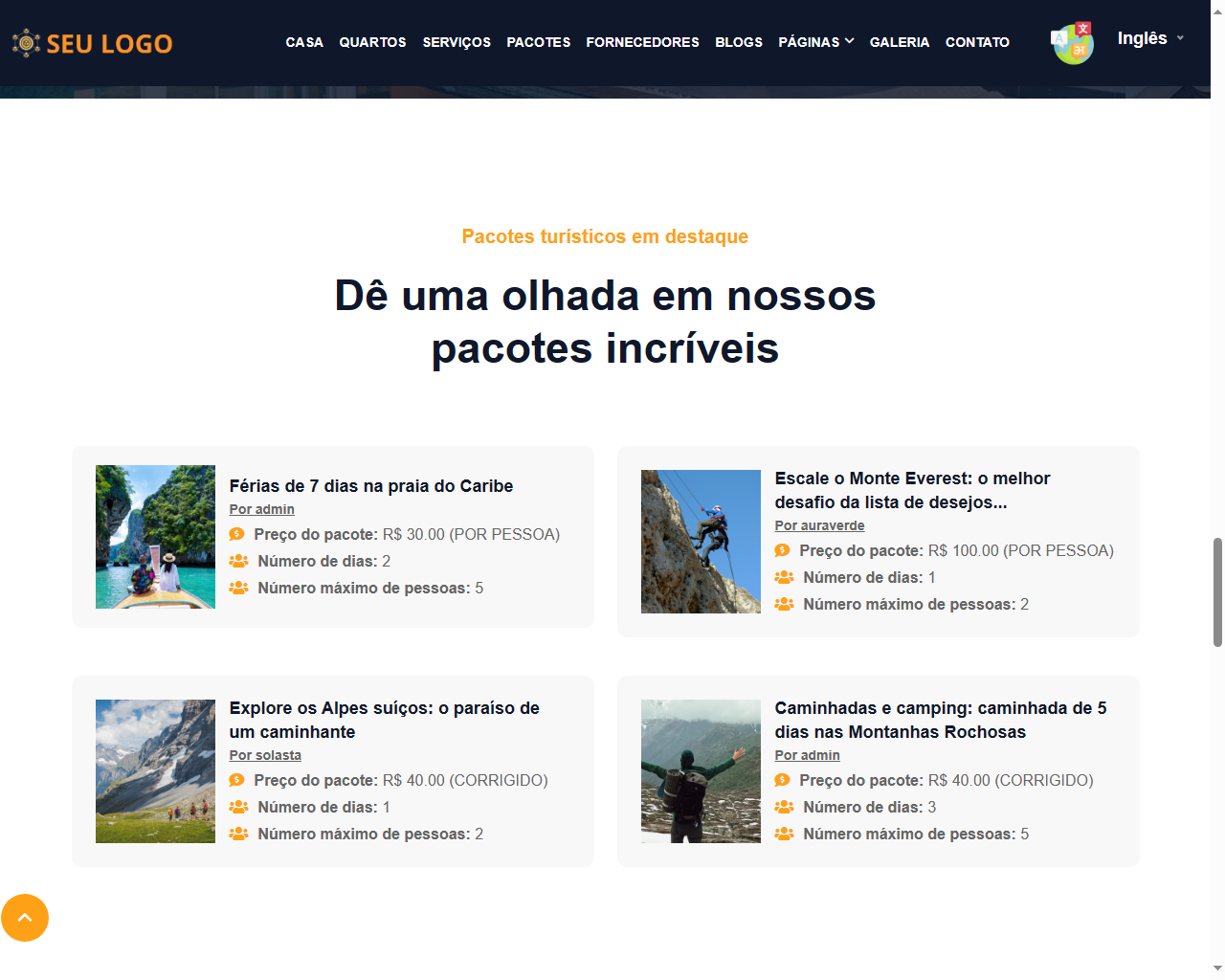Open the PACOTES menu item
The image size is (1225, 980).
coord(538,42)
